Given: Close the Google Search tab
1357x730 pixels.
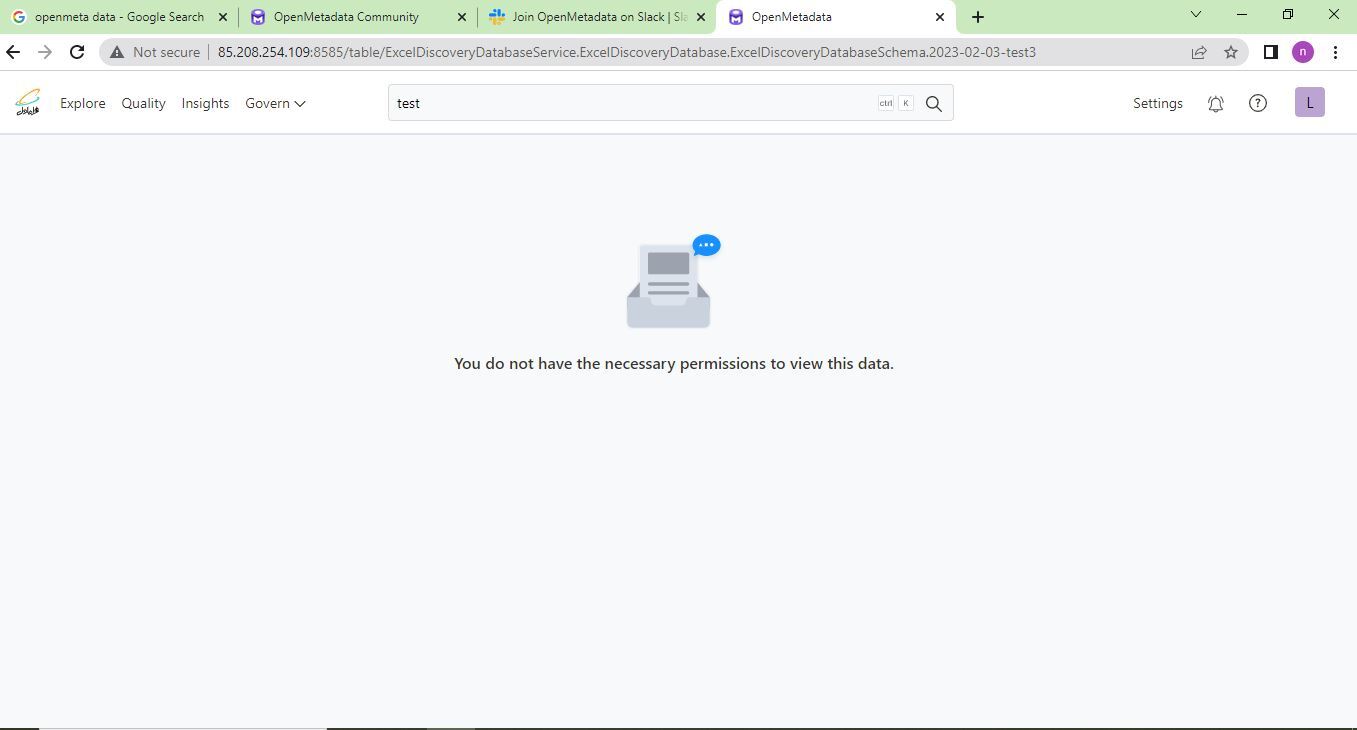Looking at the screenshot, I should (223, 17).
